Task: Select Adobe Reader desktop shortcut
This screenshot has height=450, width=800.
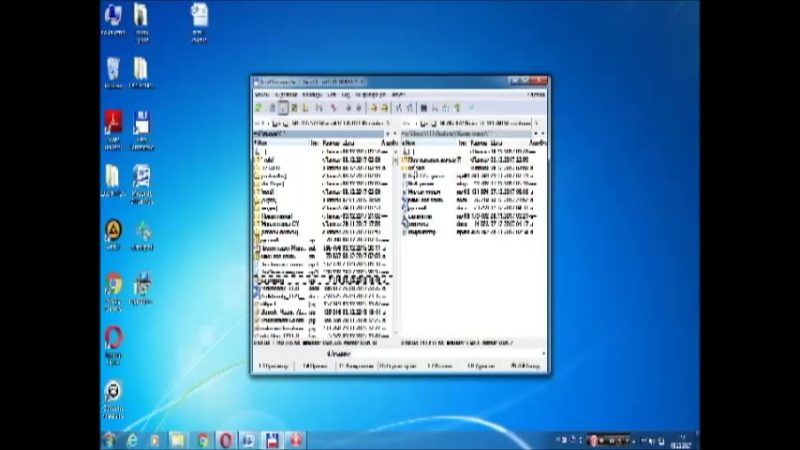Action: [113, 129]
